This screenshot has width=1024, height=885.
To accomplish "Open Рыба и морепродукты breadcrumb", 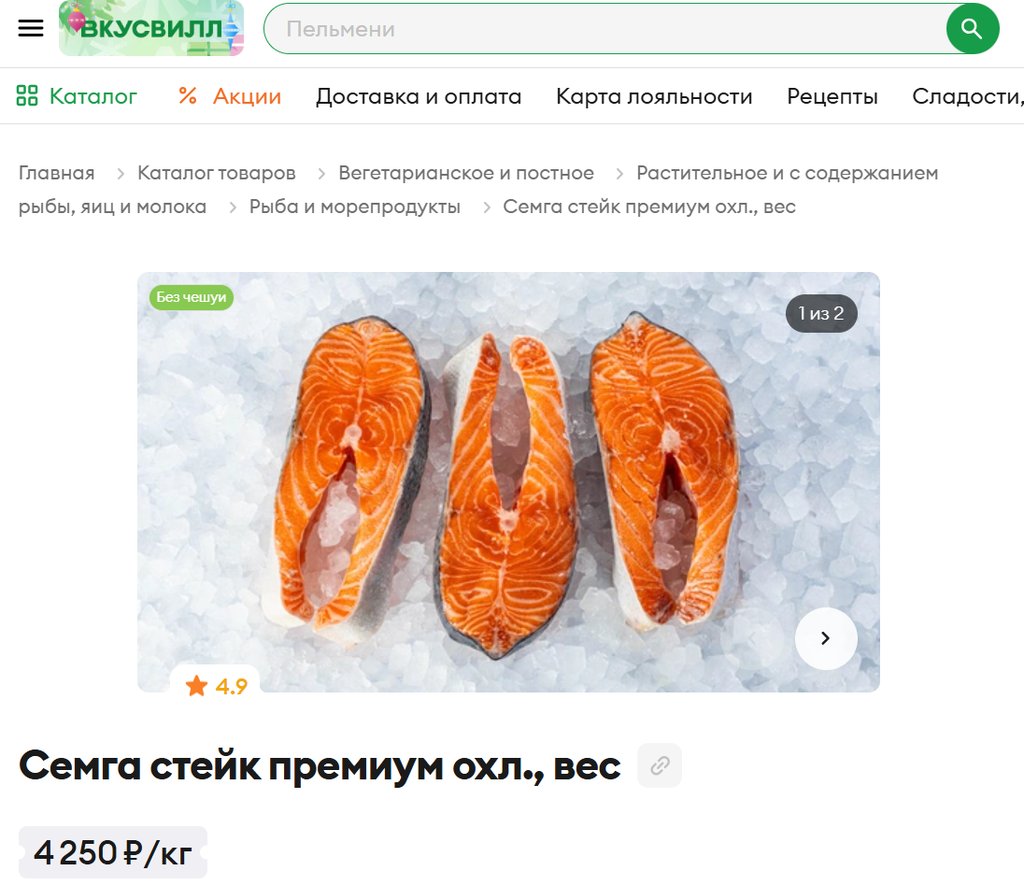I will coord(355,206).
